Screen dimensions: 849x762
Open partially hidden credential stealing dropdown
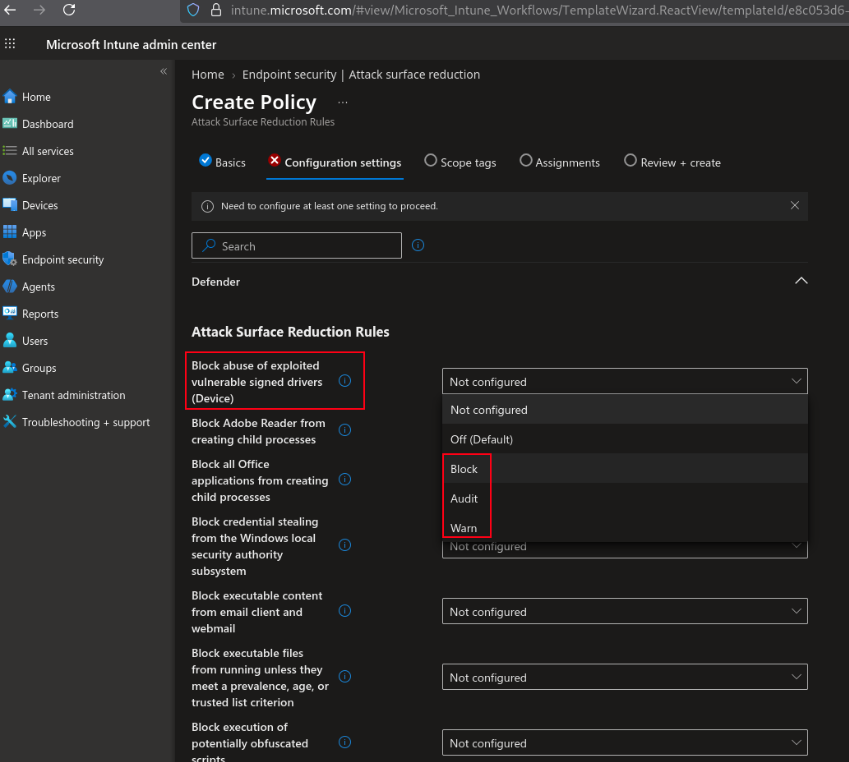click(624, 549)
